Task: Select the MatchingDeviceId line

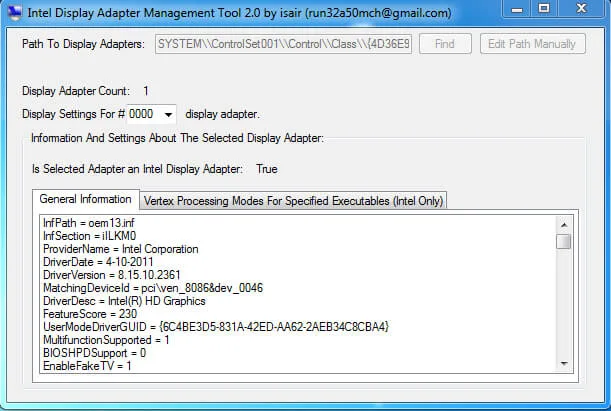Action: point(153,288)
